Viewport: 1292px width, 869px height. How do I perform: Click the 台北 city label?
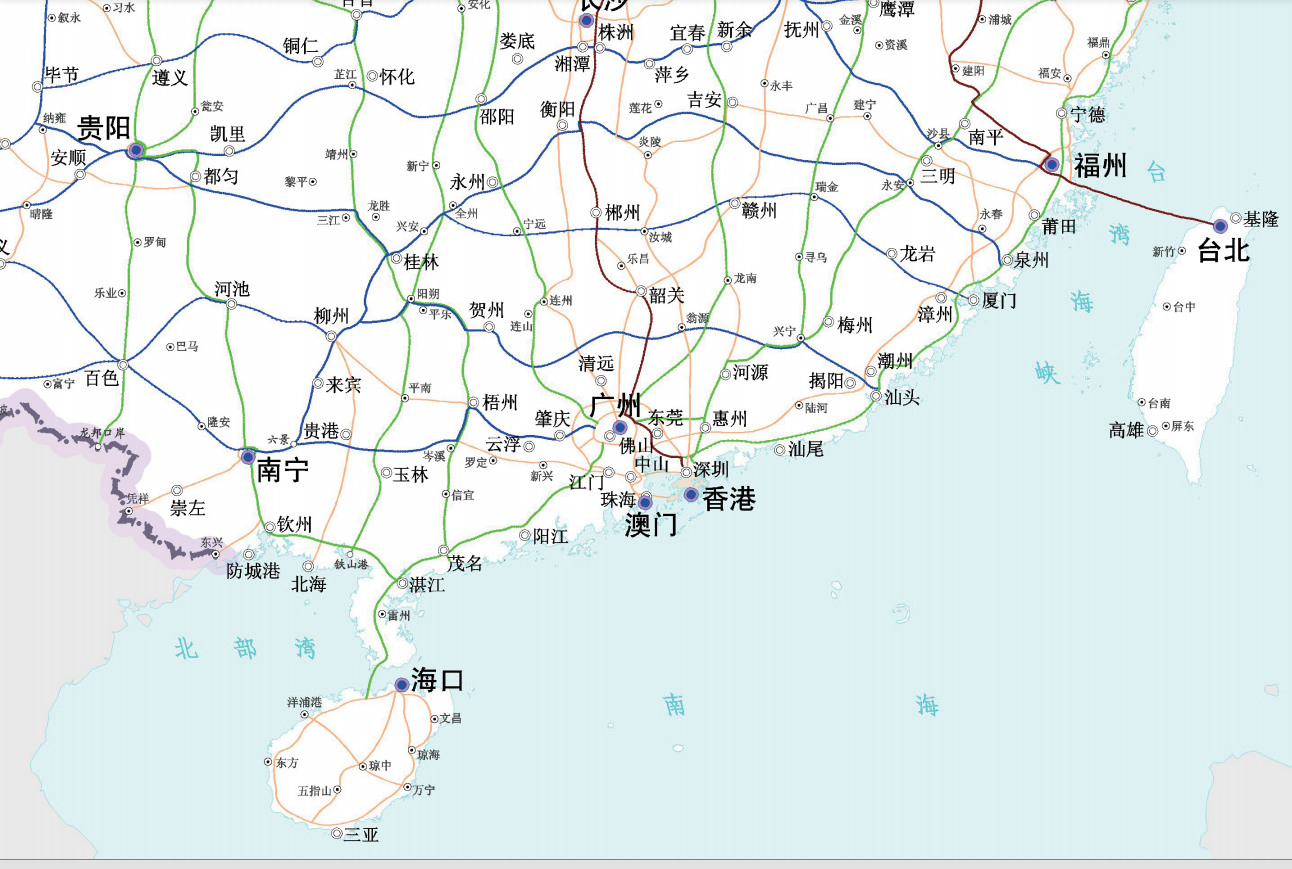tap(1224, 250)
